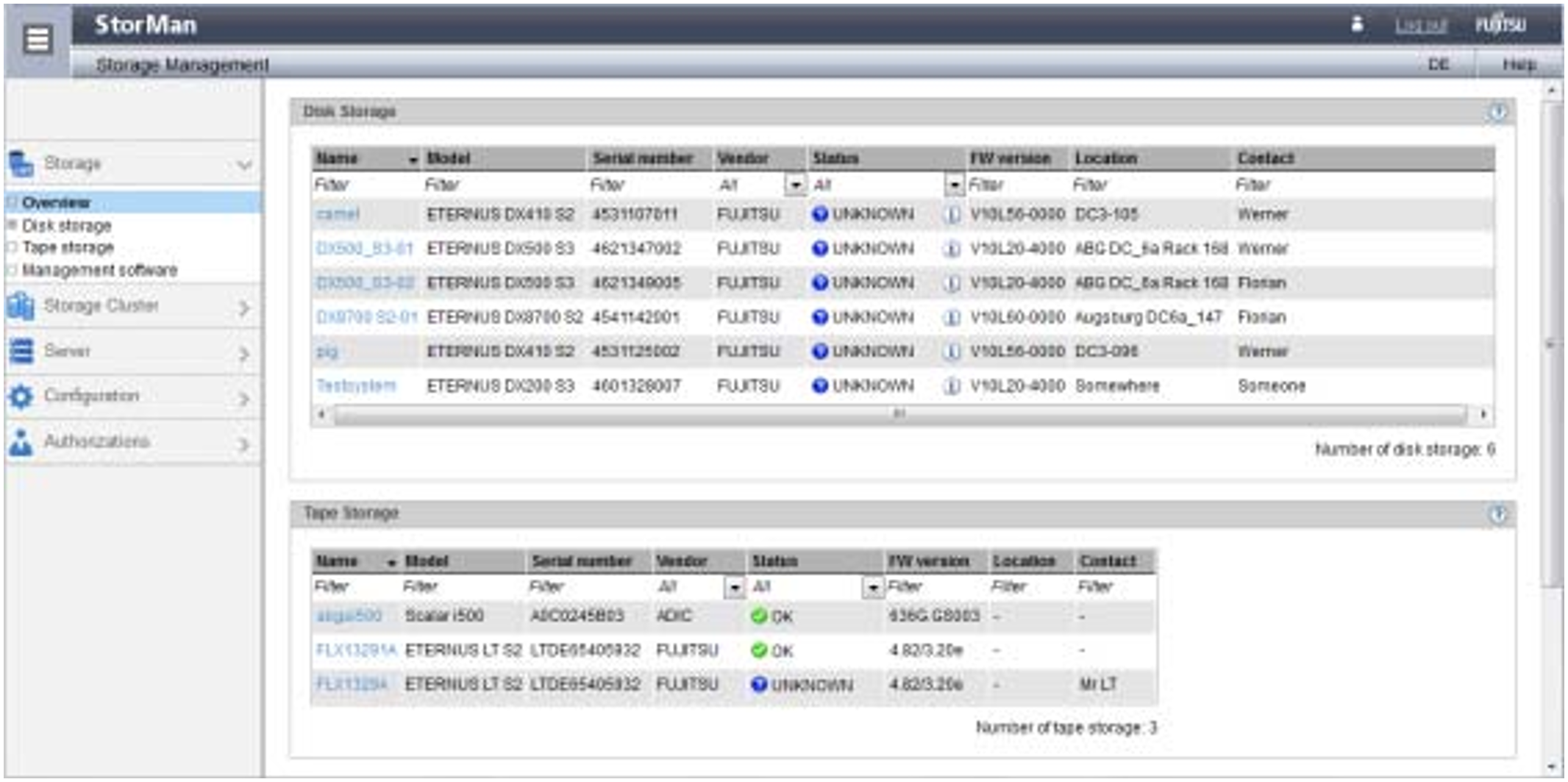
Task: Click serial number 4531107011 cell
Action: pyautogui.click(x=635, y=214)
